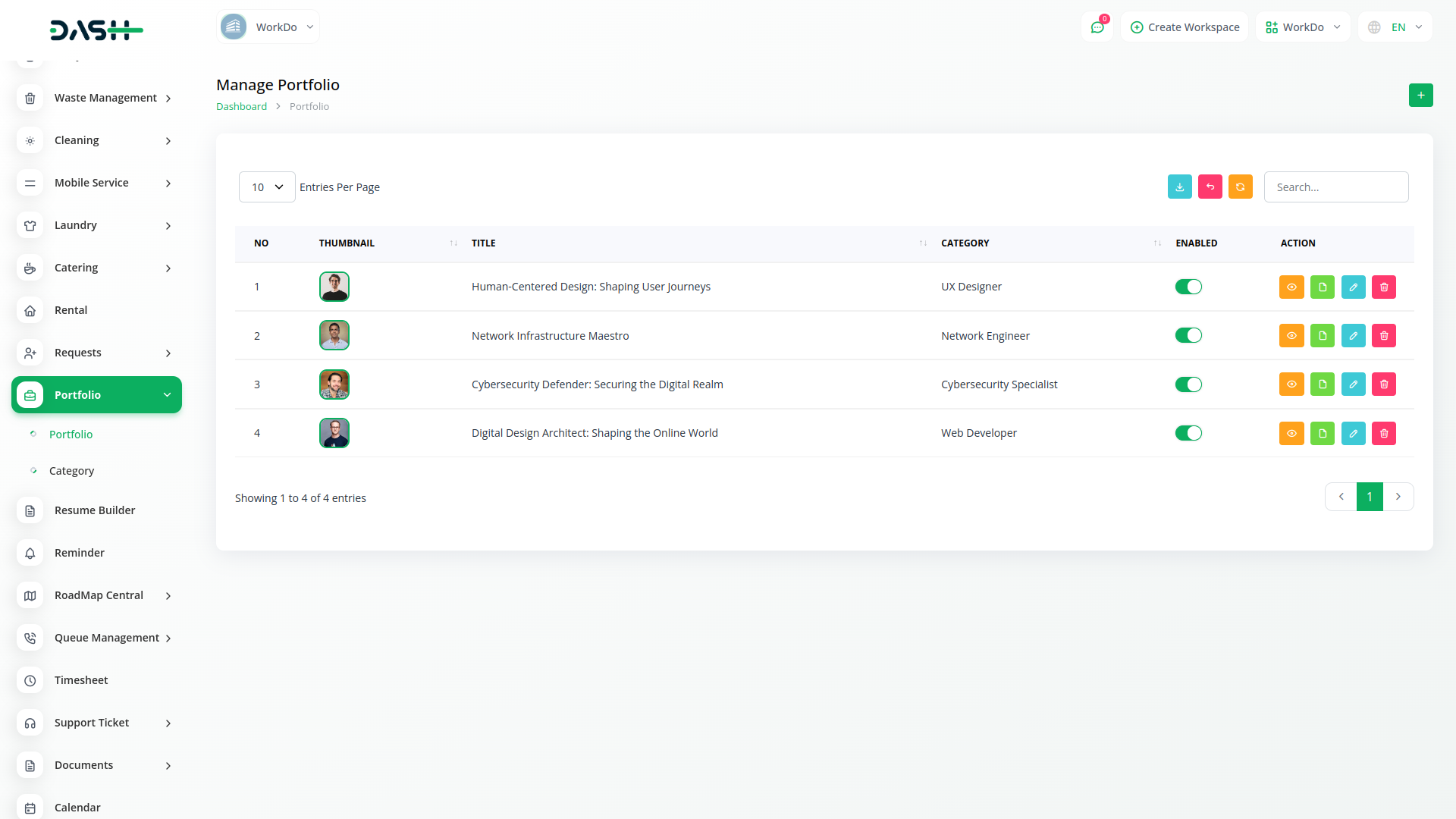The image size is (1456, 819).
Task: Delete Digital Design Architect row via trash icon
Action: click(x=1384, y=434)
